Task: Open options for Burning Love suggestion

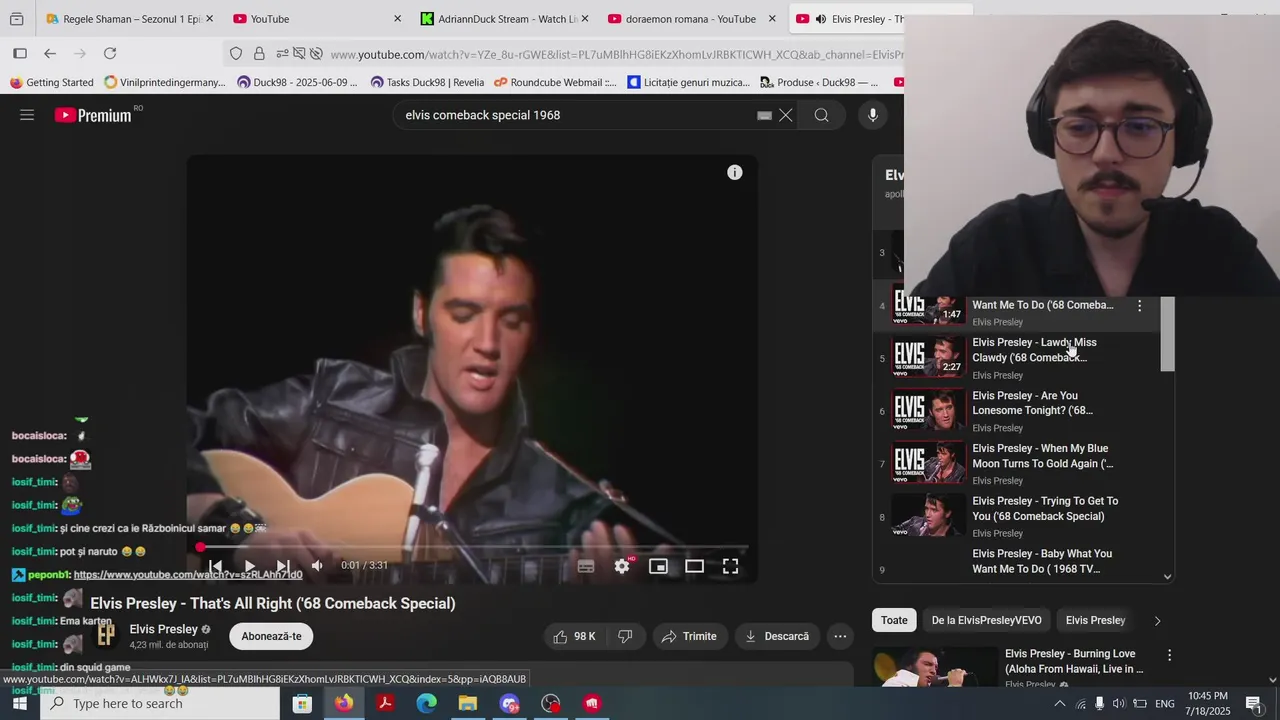Action: pyautogui.click(x=1169, y=655)
